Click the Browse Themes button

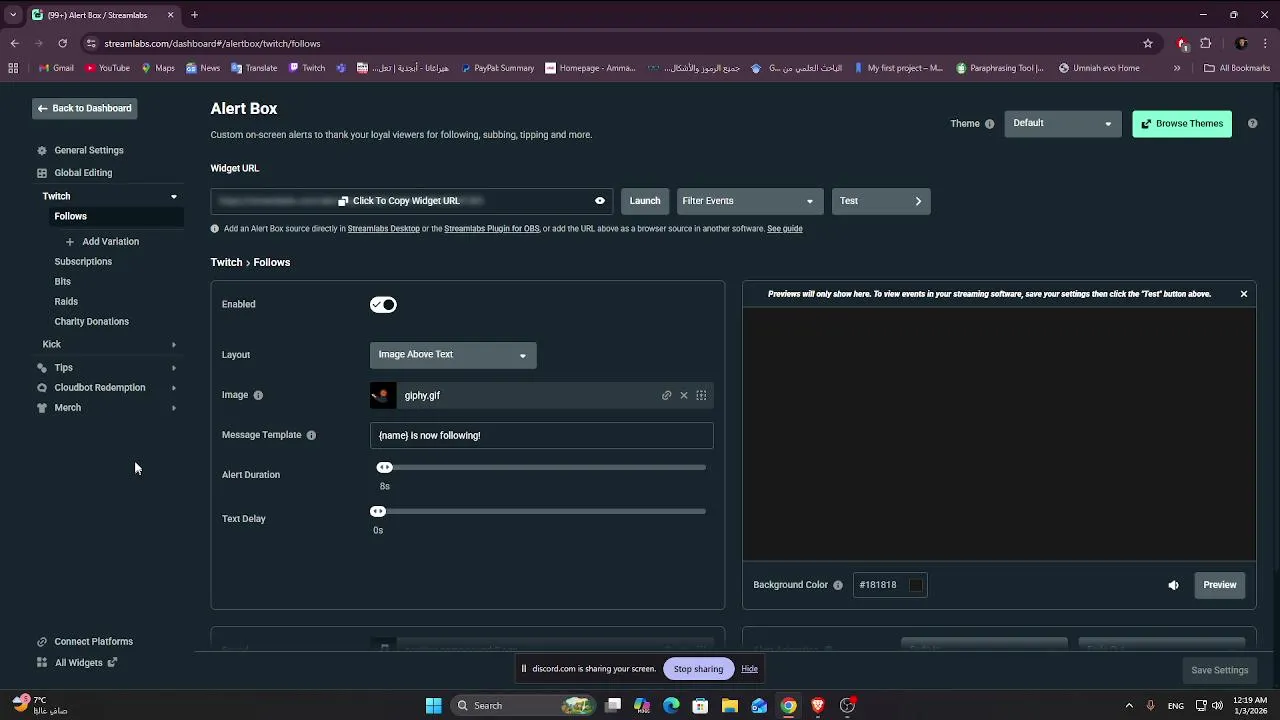[x=1182, y=124]
